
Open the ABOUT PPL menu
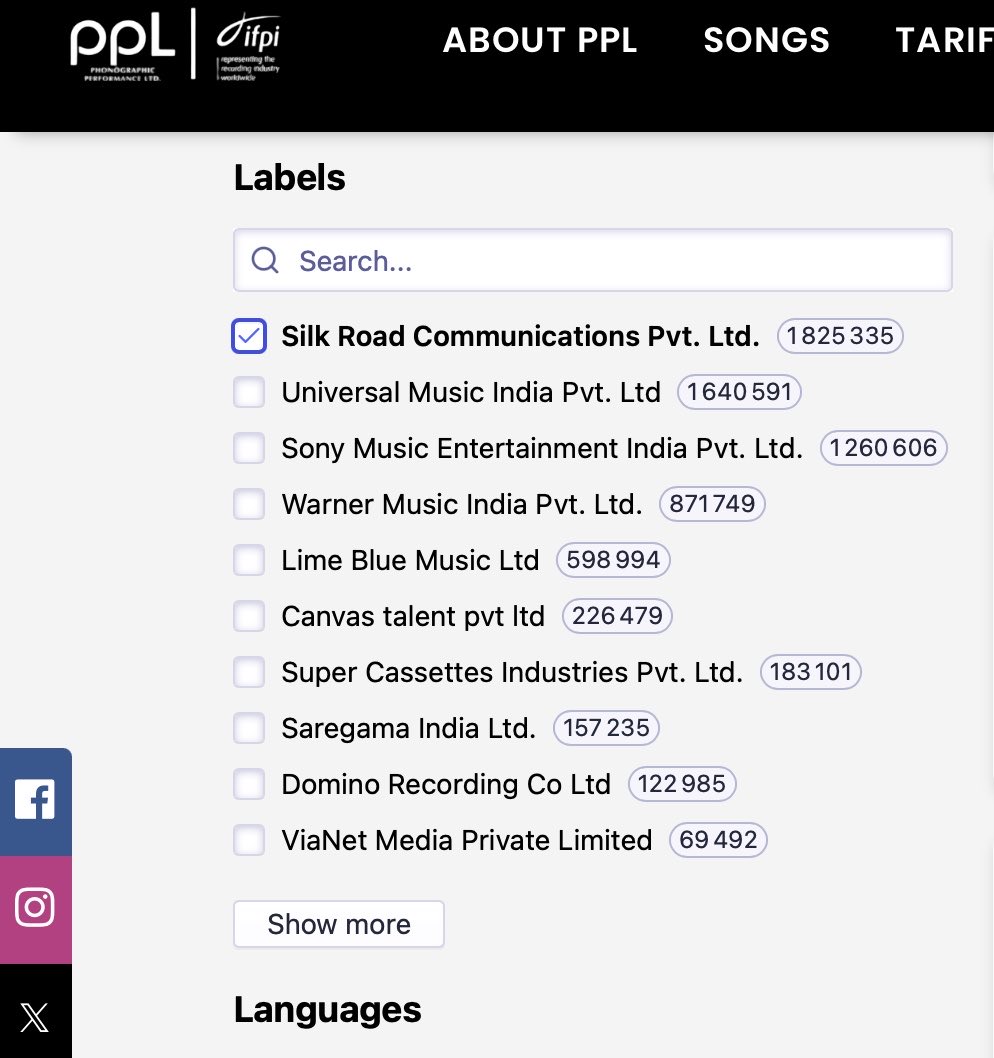click(x=540, y=40)
